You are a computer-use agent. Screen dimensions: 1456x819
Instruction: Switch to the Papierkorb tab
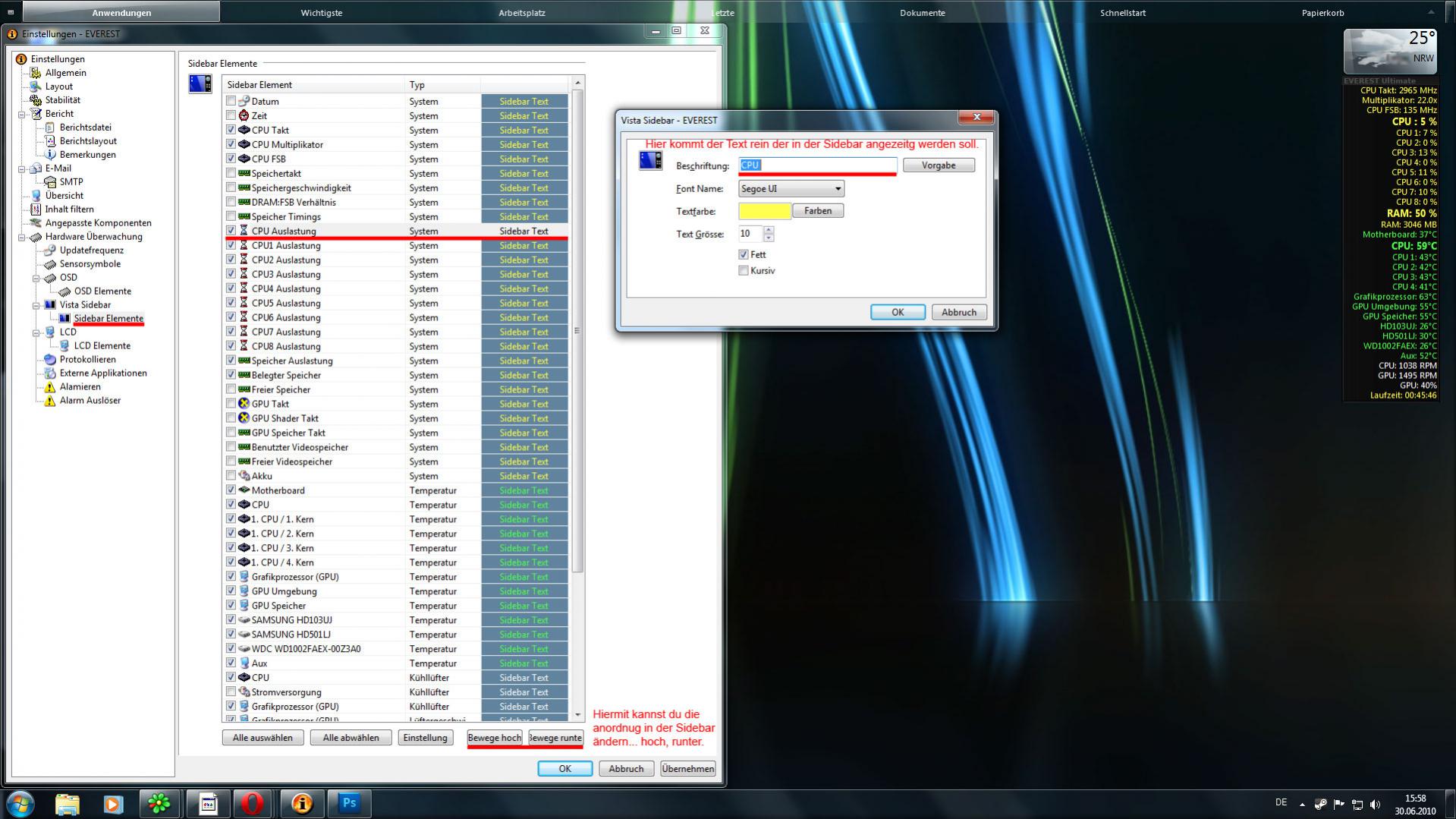point(1323,12)
